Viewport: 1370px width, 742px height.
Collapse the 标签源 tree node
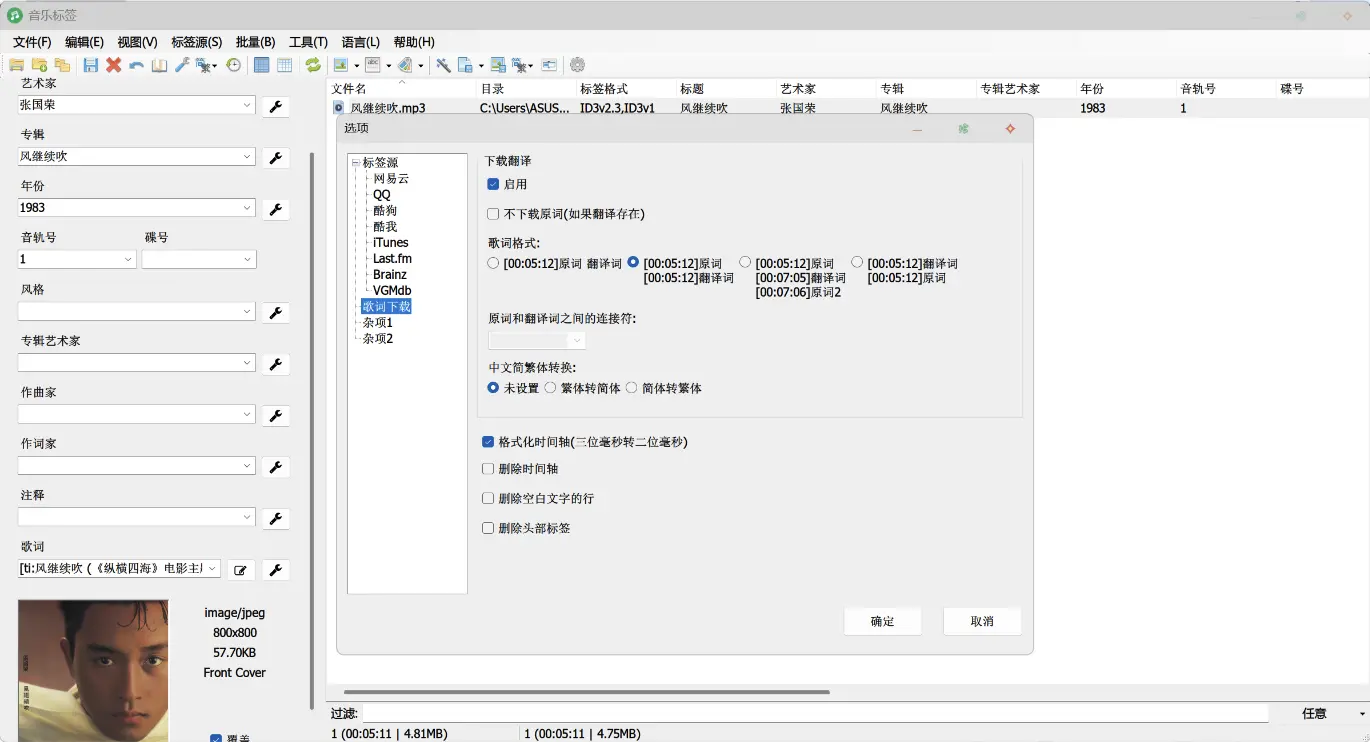tap(355, 163)
